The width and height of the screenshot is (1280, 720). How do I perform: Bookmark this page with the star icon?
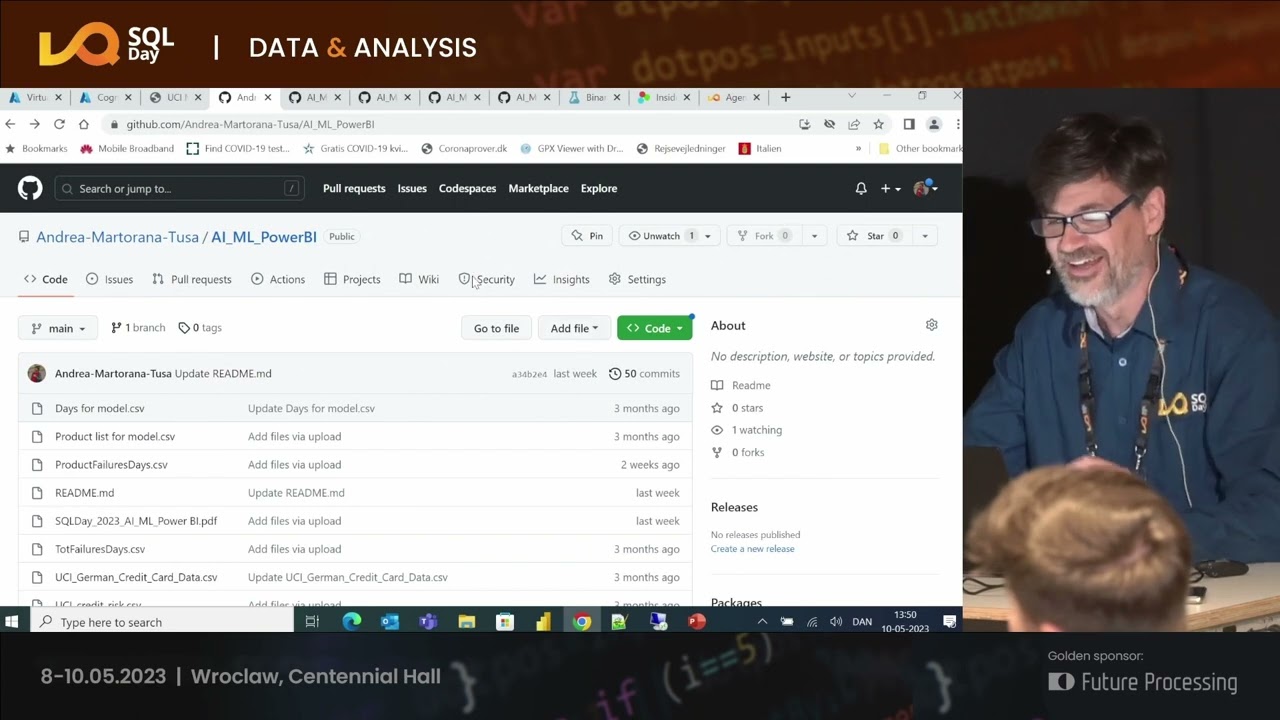[878, 124]
